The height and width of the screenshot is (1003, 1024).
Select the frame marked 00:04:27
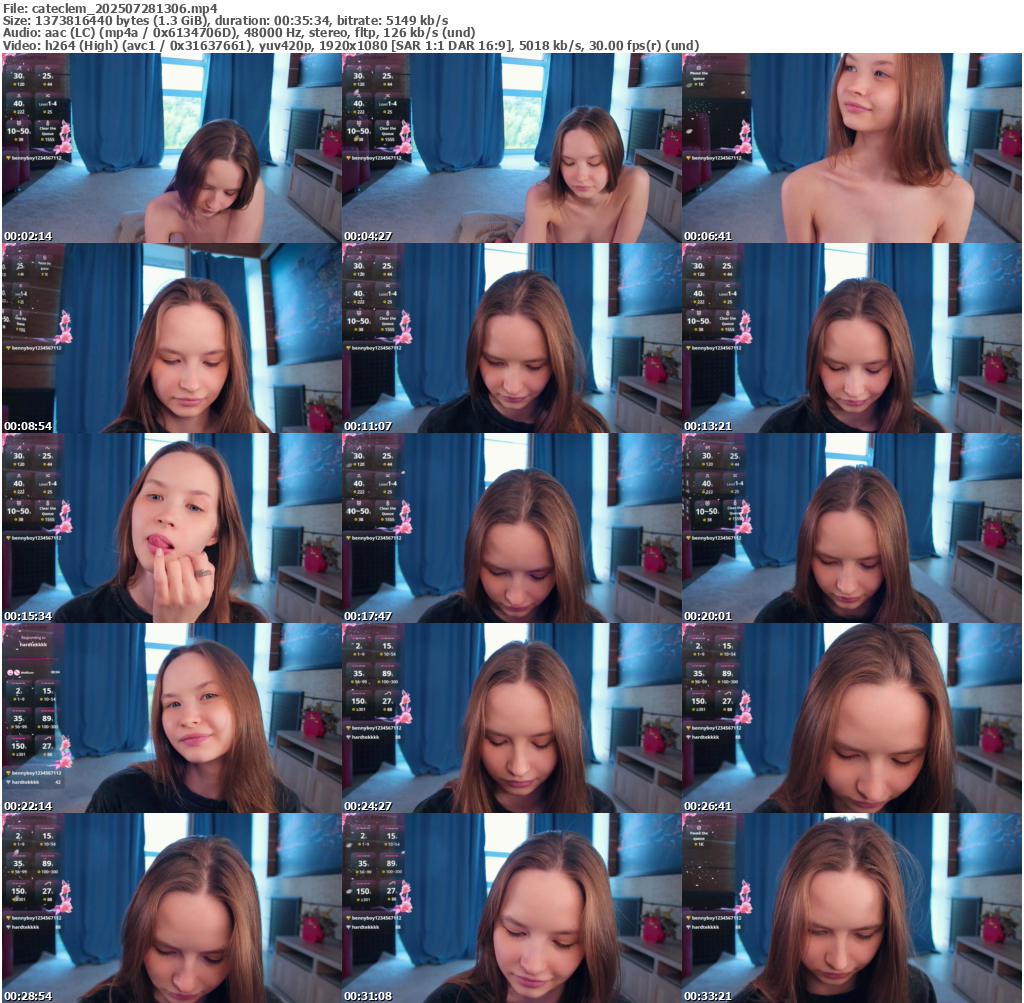tap(511, 148)
